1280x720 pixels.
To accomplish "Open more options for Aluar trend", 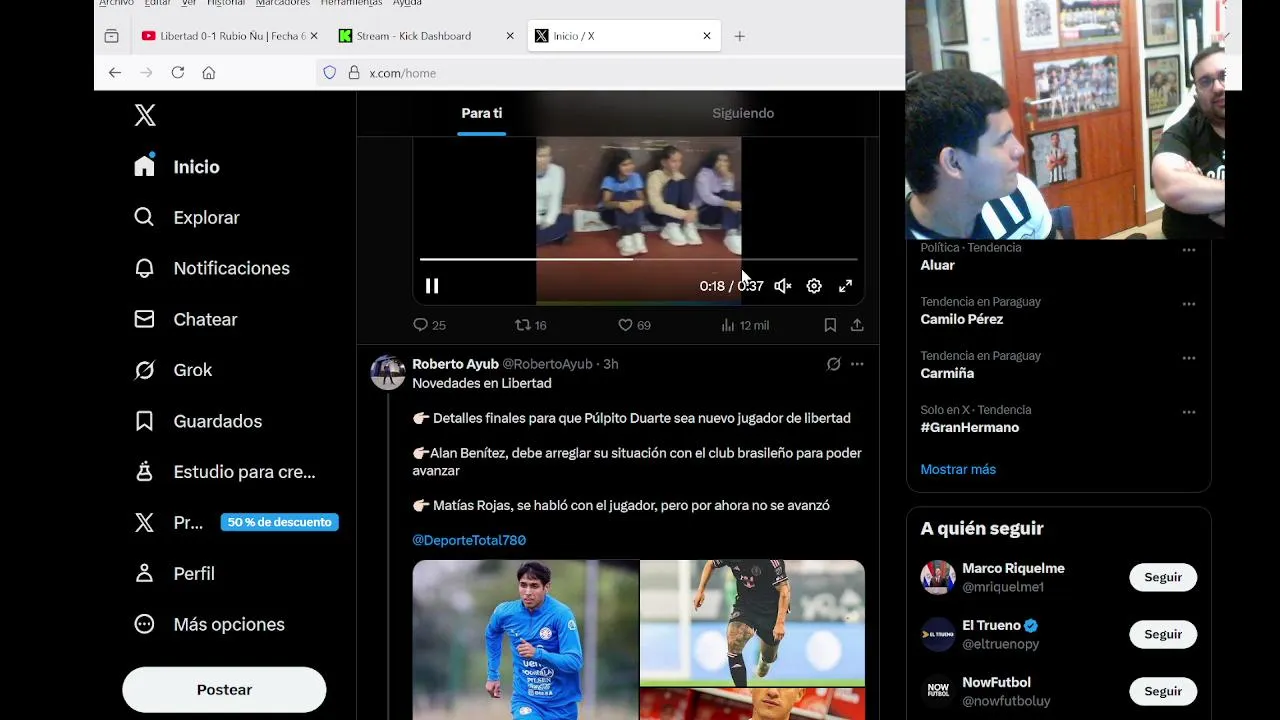I will 1189,250.
